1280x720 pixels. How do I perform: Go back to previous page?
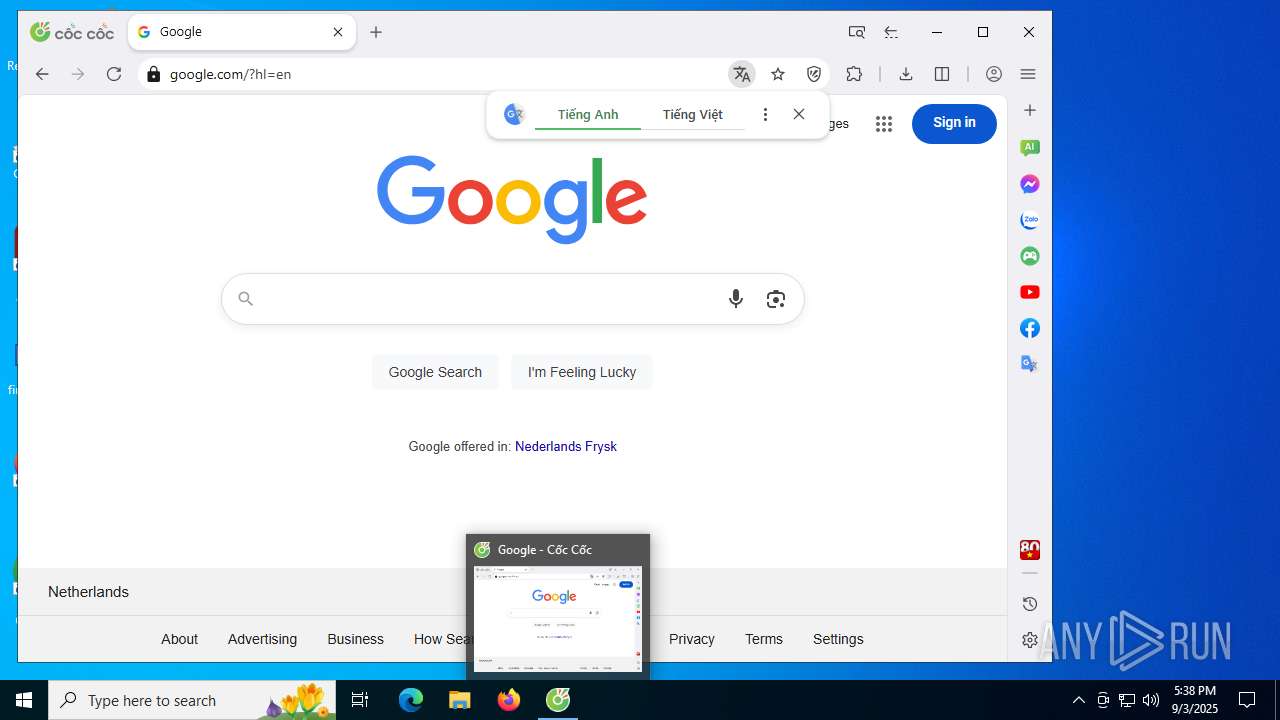(42, 74)
